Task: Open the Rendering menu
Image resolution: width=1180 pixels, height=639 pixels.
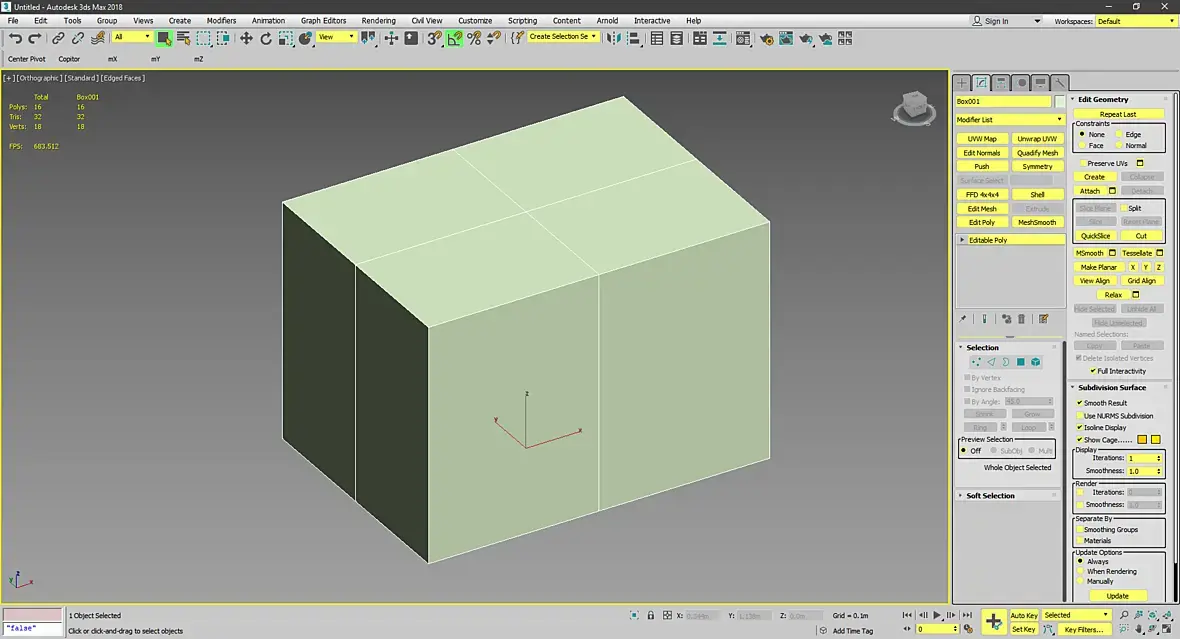Action: [x=378, y=20]
